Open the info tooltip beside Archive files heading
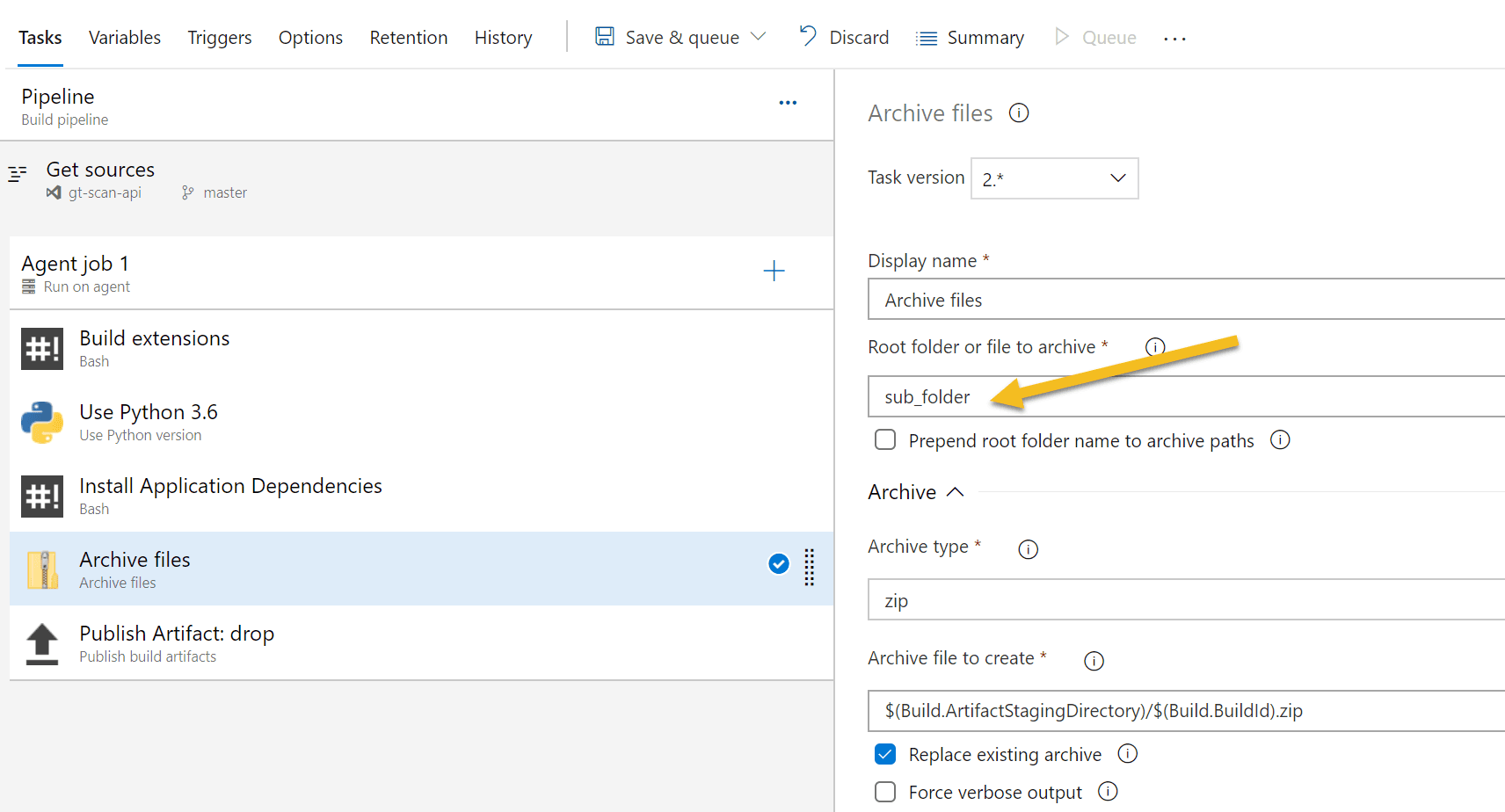This screenshot has width=1505, height=812. point(1018,112)
